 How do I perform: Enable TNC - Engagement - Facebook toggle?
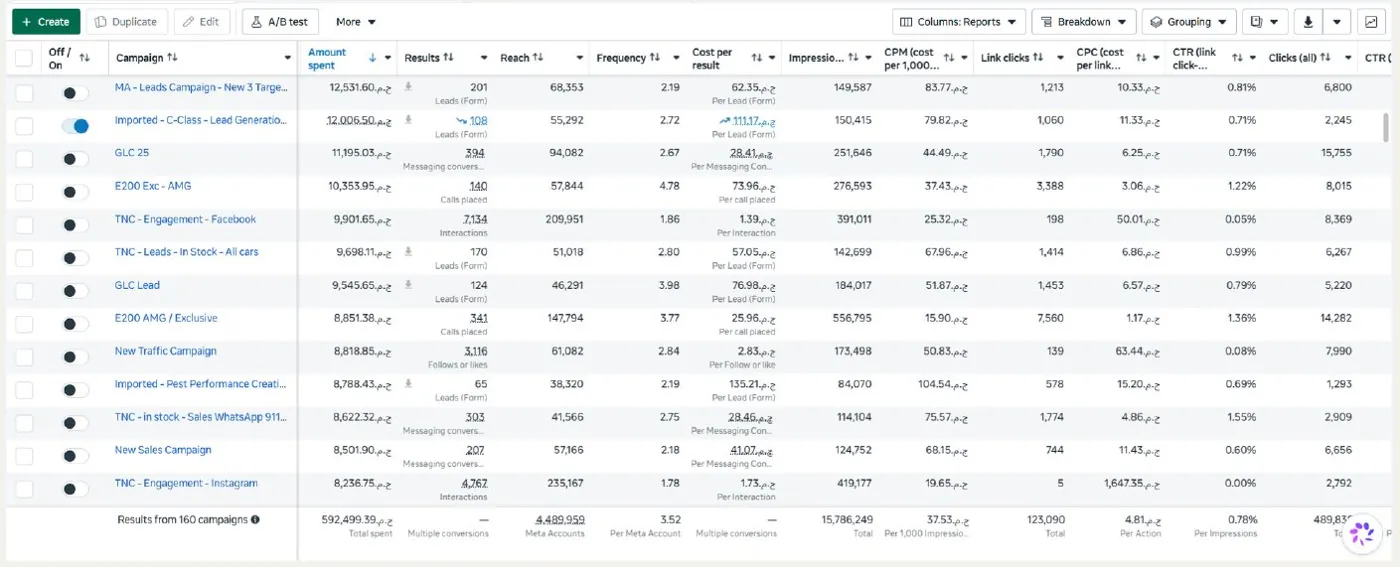75,225
